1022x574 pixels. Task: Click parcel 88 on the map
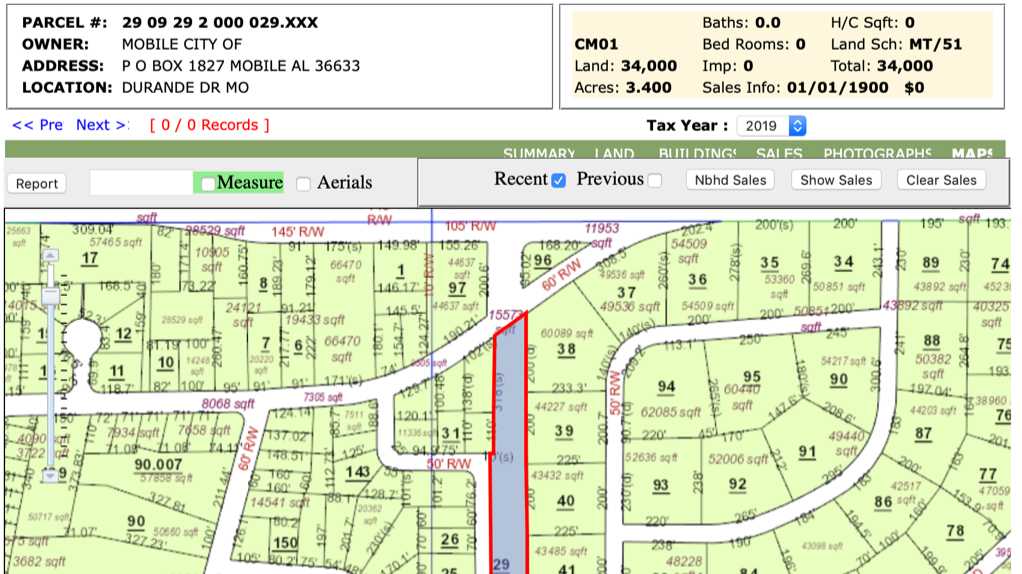coord(932,341)
